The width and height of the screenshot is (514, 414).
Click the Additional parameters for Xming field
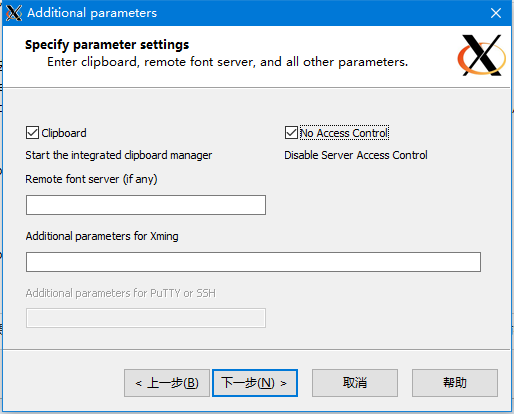(253, 262)
